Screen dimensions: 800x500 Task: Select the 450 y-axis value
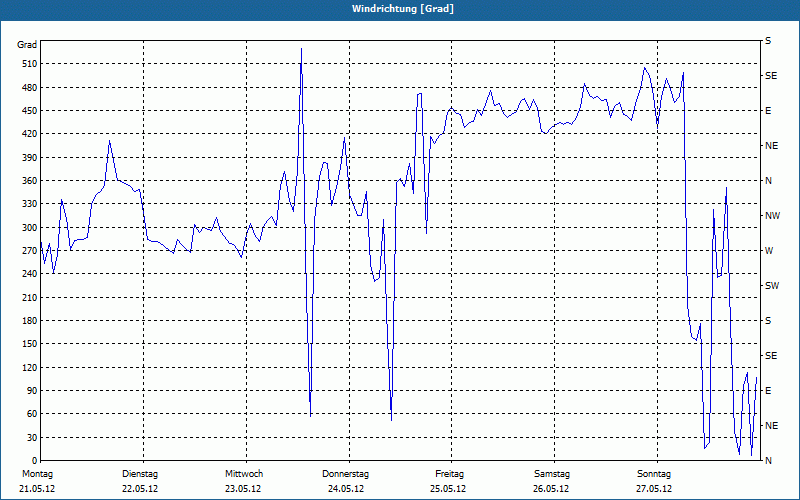[30, 111]
